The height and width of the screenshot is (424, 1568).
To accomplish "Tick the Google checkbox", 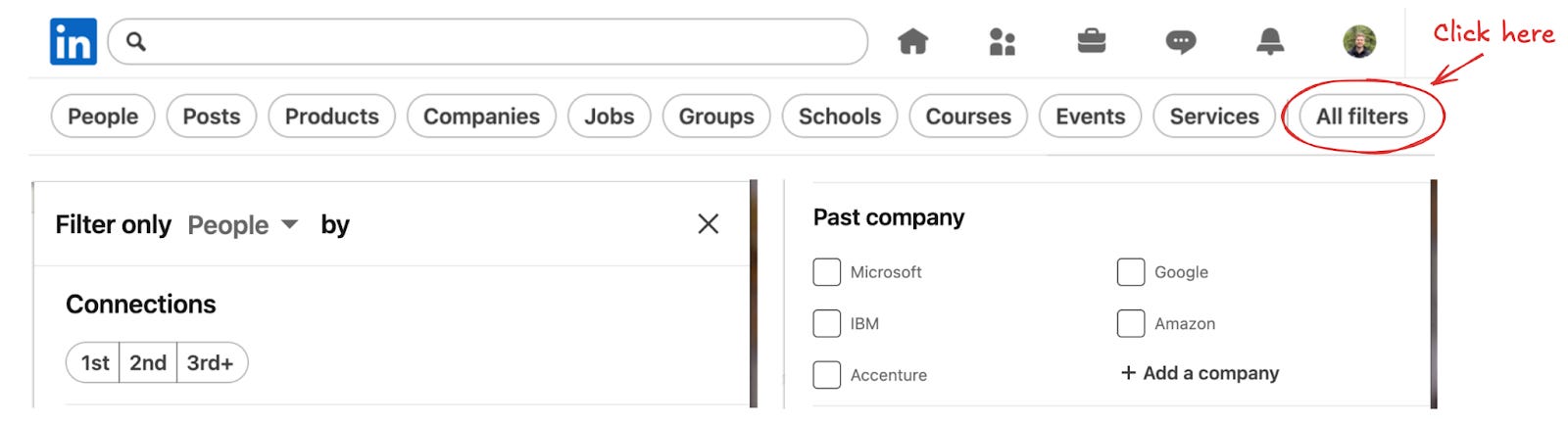I will click(x=1131, y=272).
